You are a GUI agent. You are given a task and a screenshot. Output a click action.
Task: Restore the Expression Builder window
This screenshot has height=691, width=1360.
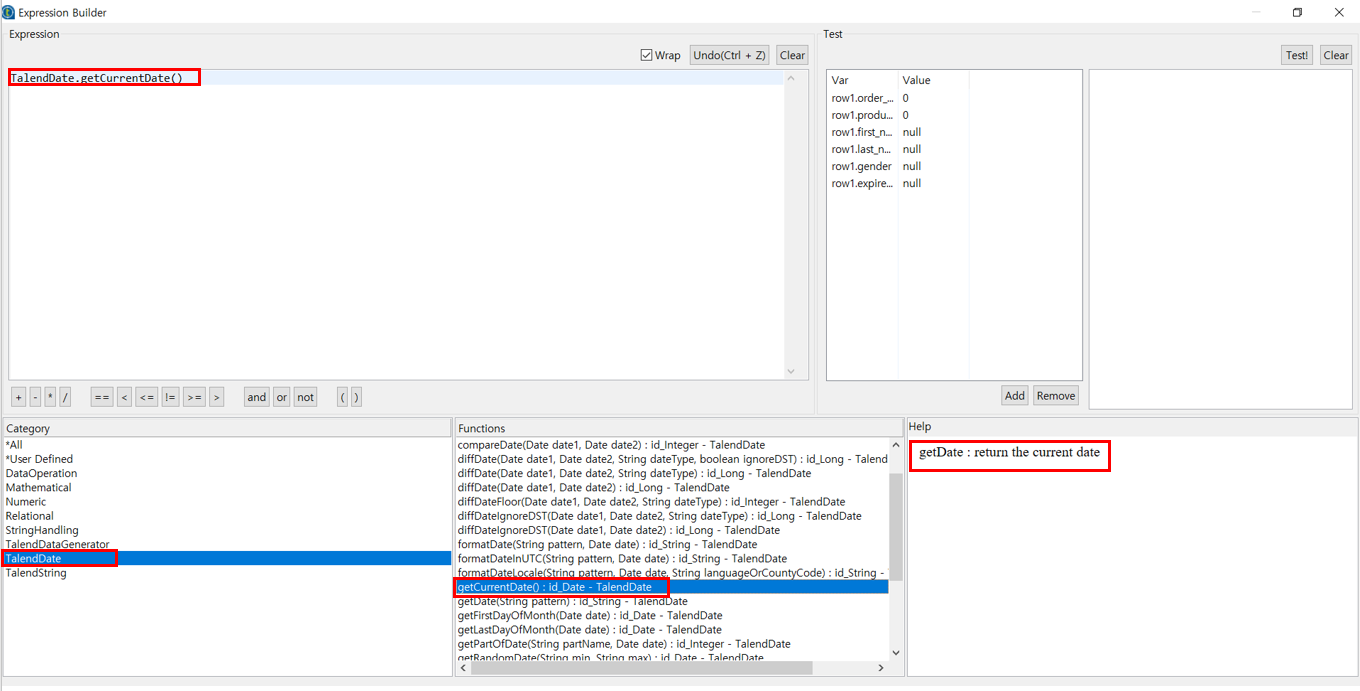(x=1297, y=12)
